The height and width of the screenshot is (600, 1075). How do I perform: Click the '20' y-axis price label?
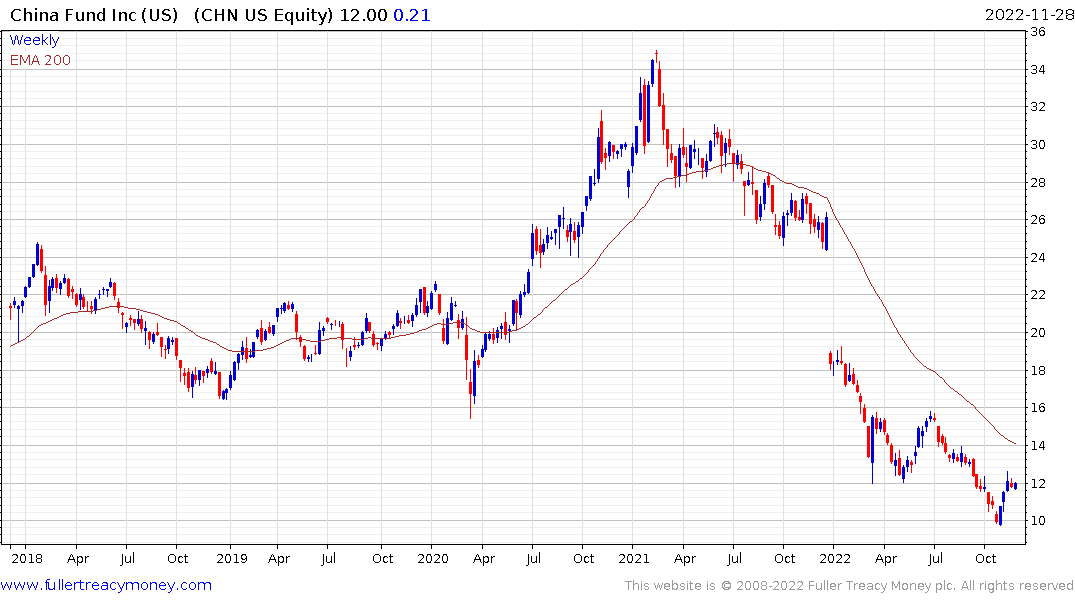(1038, 333)
